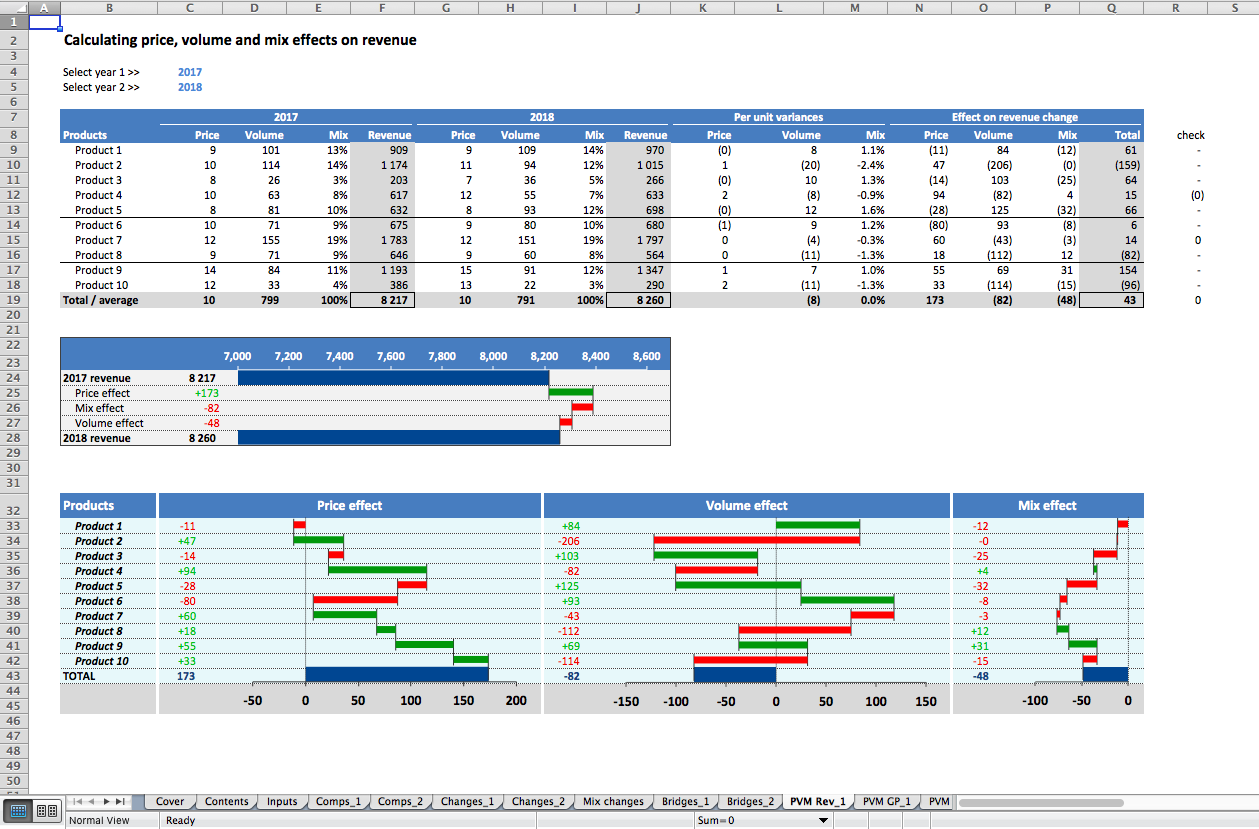
Task: Open the Inputs sheet tab
Action: pyautogui.click(x=282, y=802)
